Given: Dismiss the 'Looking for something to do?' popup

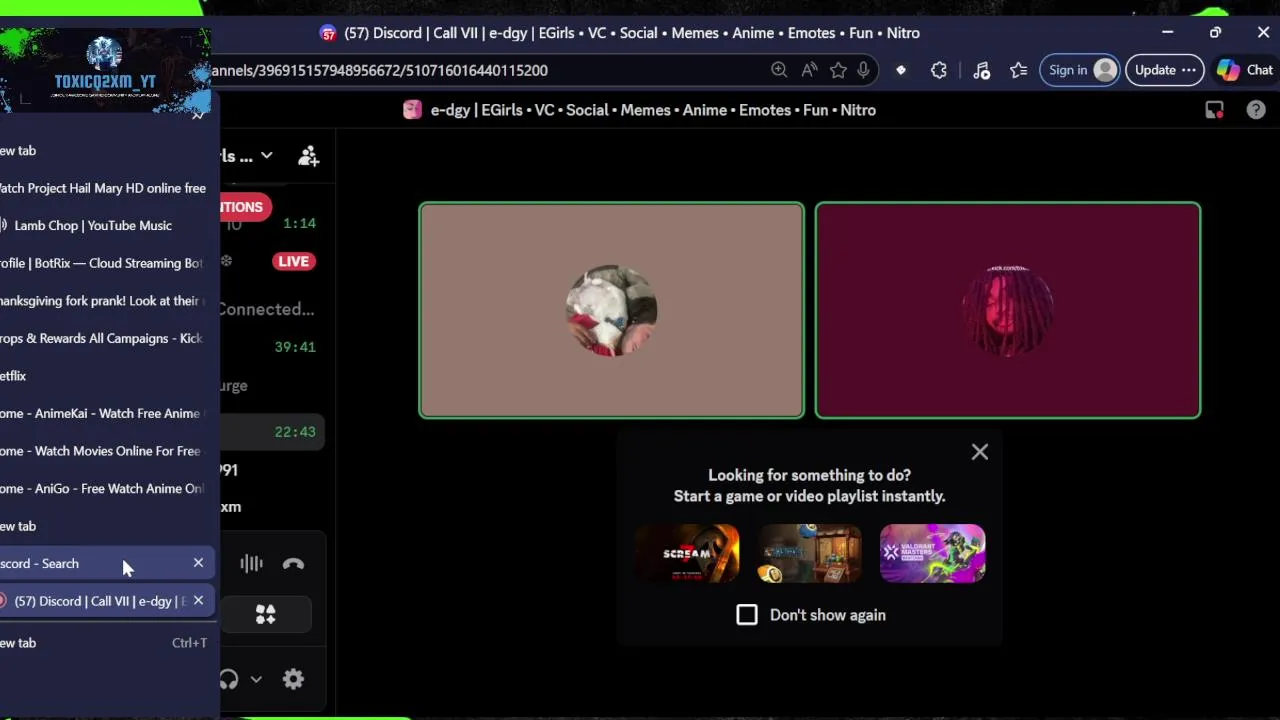Looking at the screenshot, I should pyautogui.click(x=980, y=452).
